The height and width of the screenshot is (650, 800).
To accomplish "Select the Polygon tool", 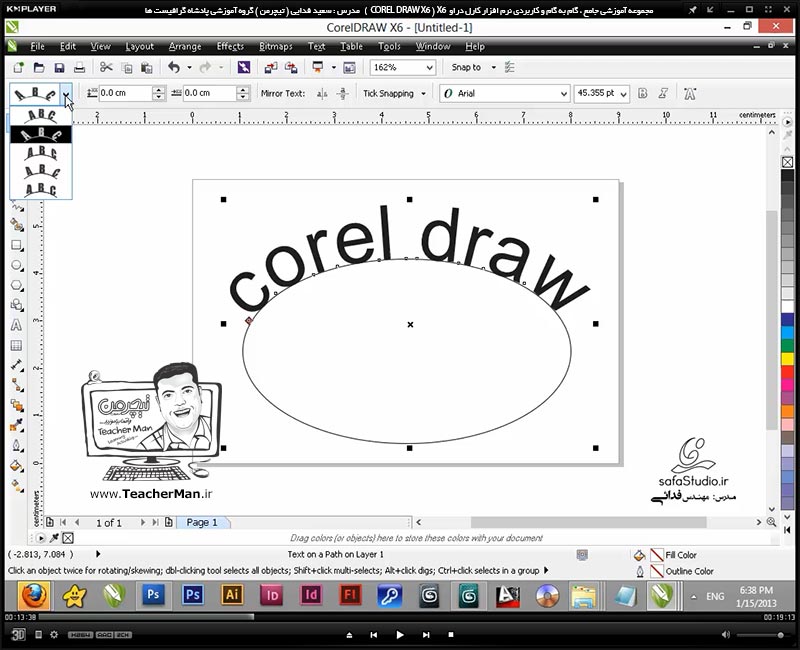I will pos(17,285).
